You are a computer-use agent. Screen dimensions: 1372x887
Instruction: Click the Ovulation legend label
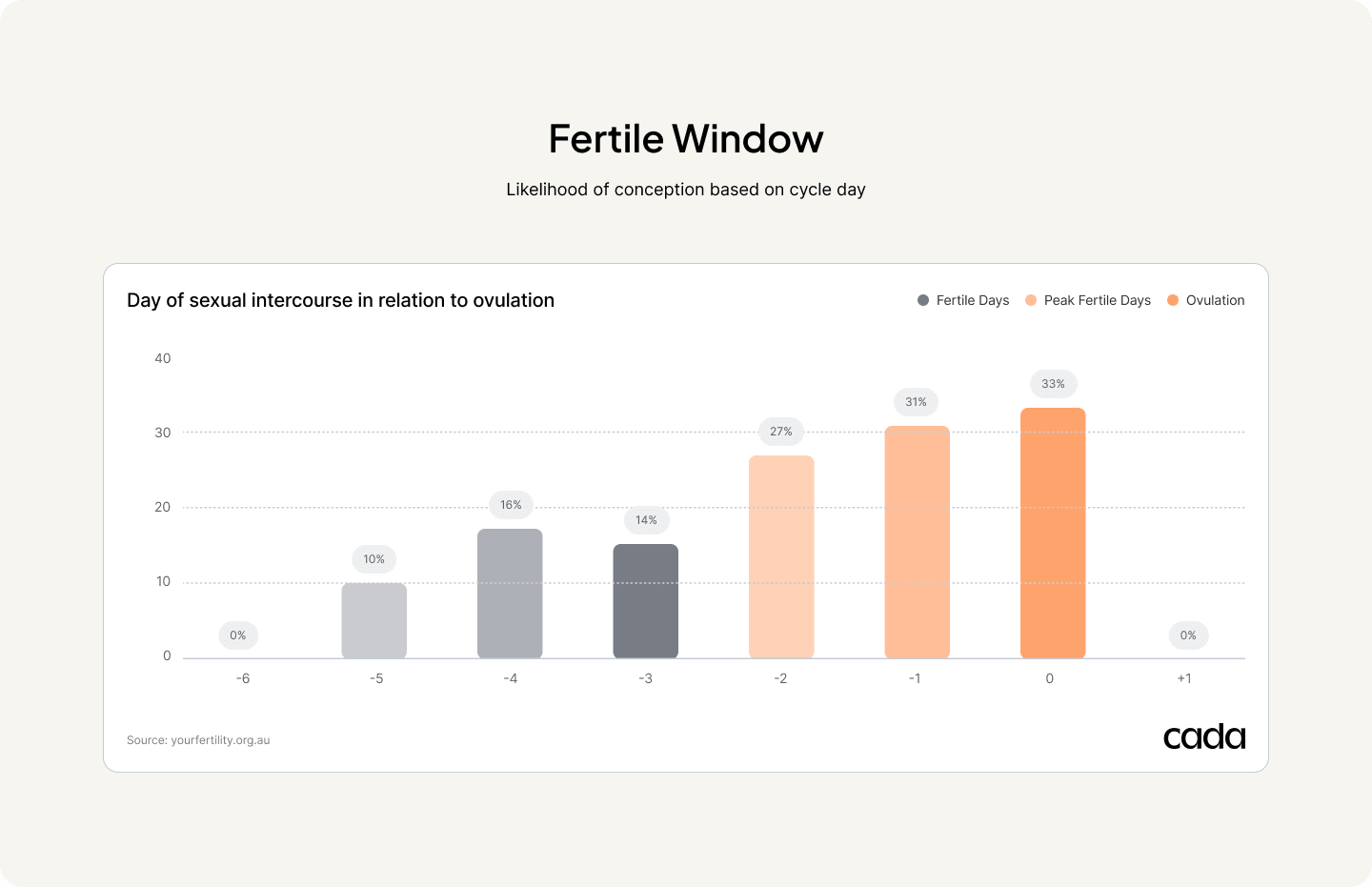pyautogui.click(x=1215, y=300)
